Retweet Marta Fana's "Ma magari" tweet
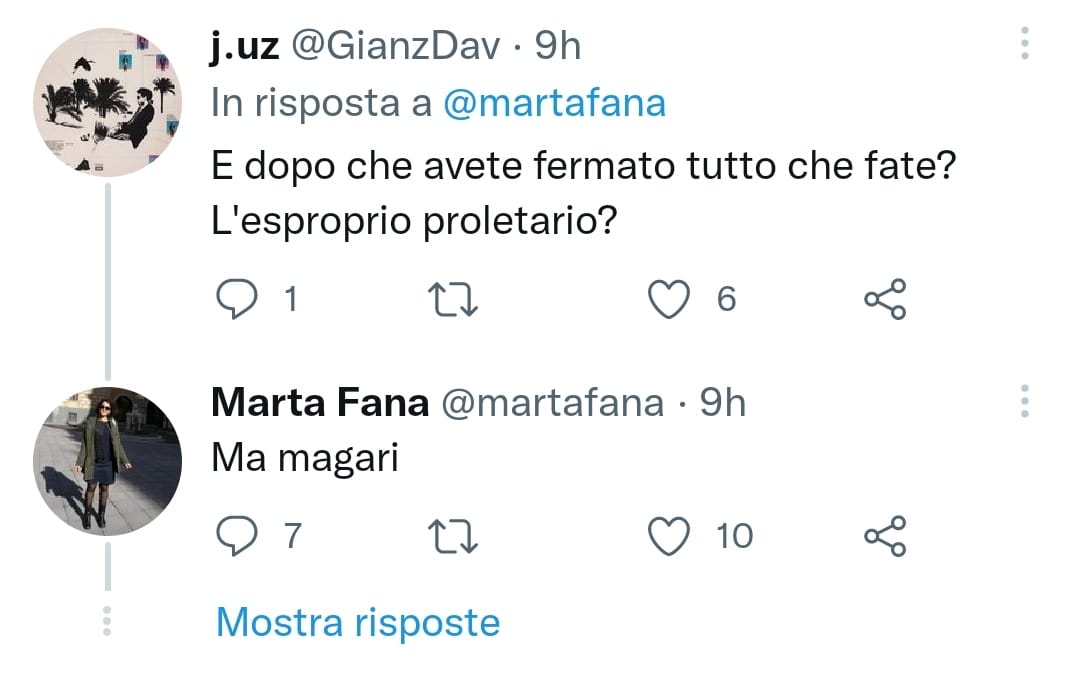Screen dimensions: 1080x682 tap(451, 536)
